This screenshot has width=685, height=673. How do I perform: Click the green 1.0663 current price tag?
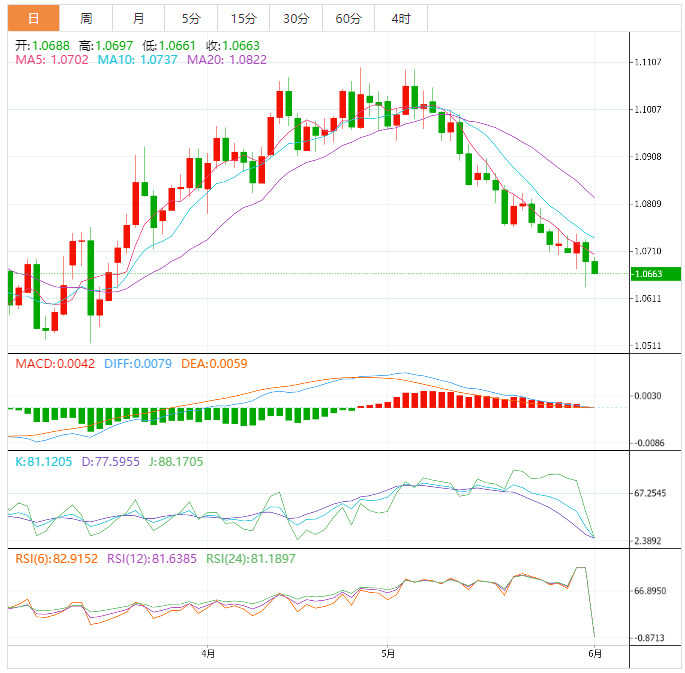point(656,274)
